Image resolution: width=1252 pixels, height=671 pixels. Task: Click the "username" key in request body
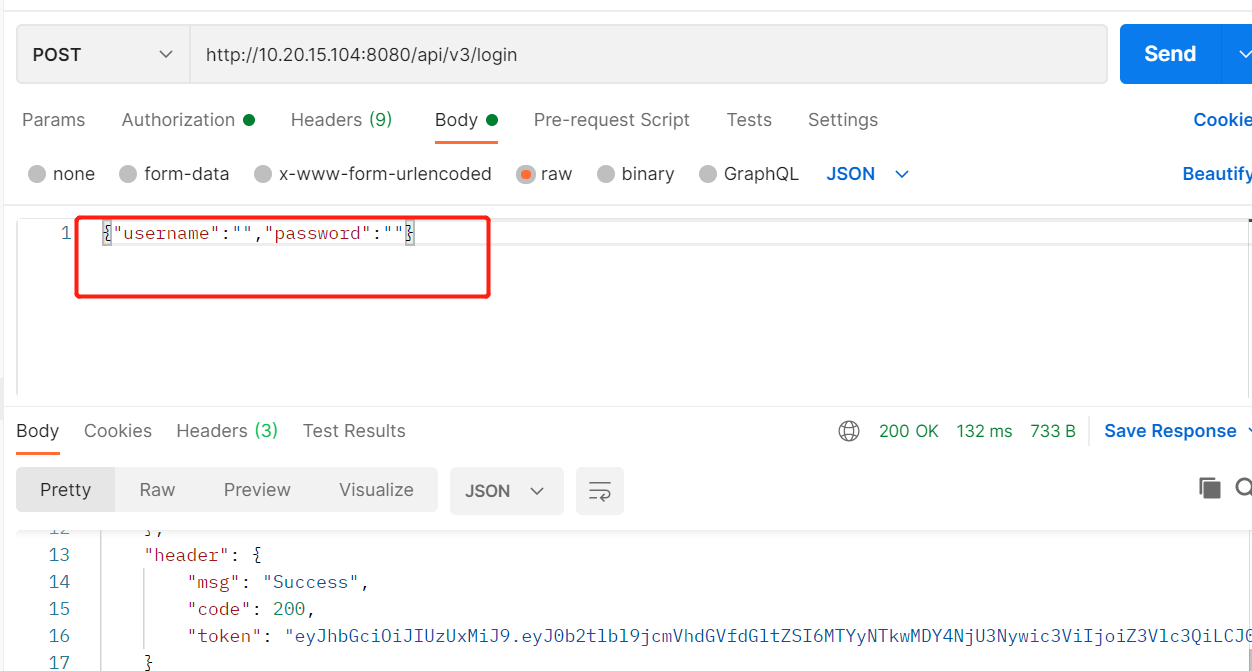[165, 233]
